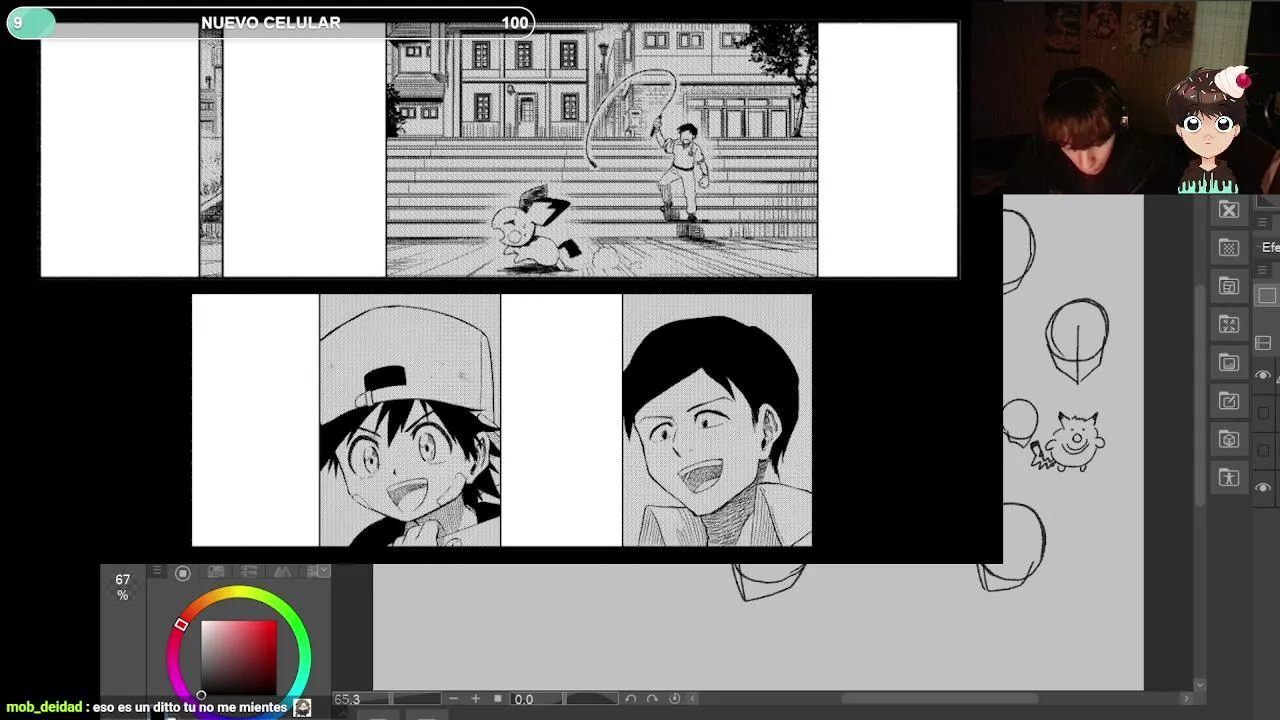Show the second hidden layer checkbox
This screenshot has width=1280, height=720.
pos(1264,451)
